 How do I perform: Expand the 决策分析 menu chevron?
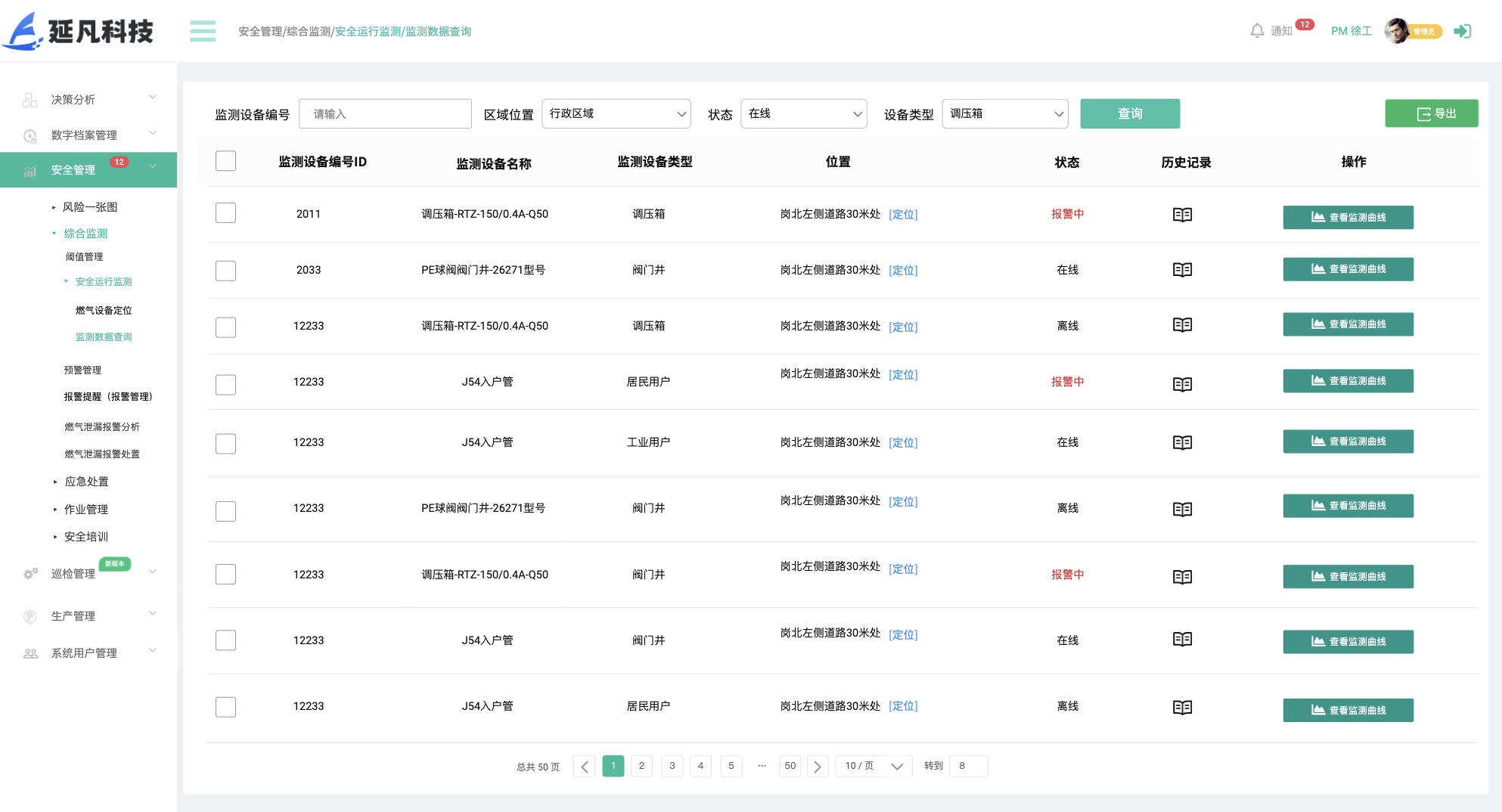pyautogui.click(x=153, y=97)
